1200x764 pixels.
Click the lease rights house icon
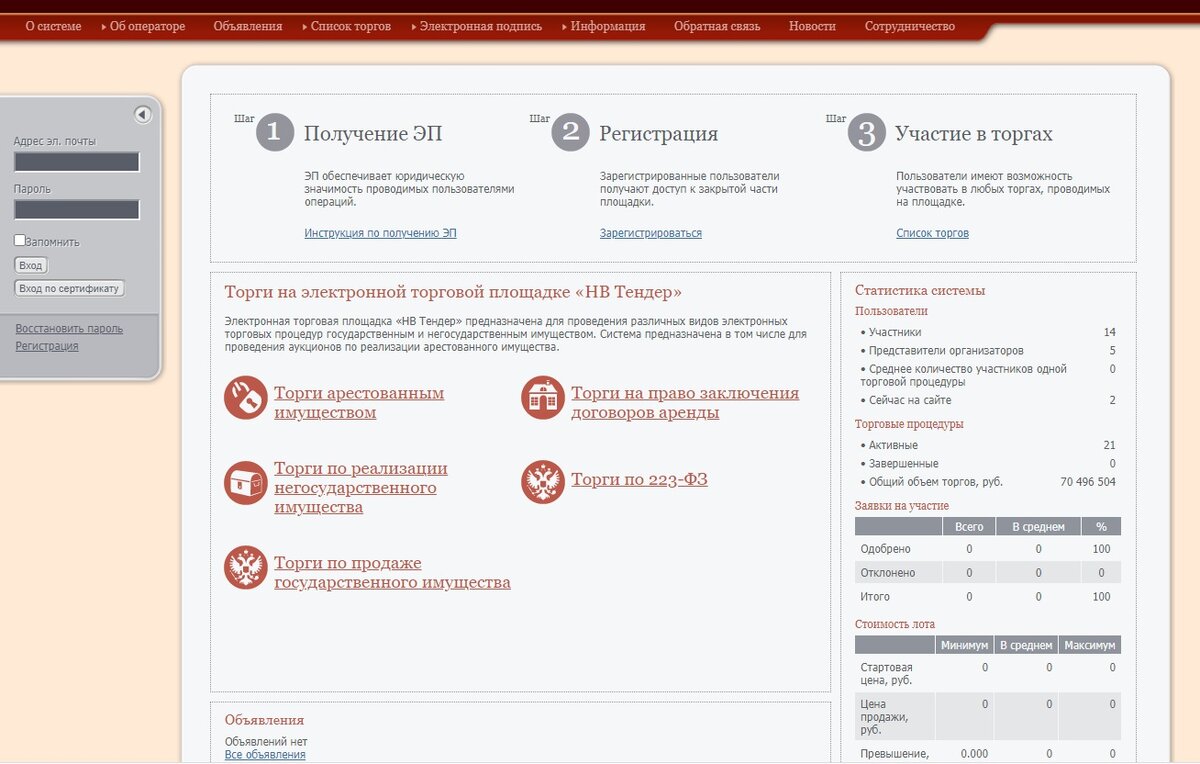click(x=543, y=398)
